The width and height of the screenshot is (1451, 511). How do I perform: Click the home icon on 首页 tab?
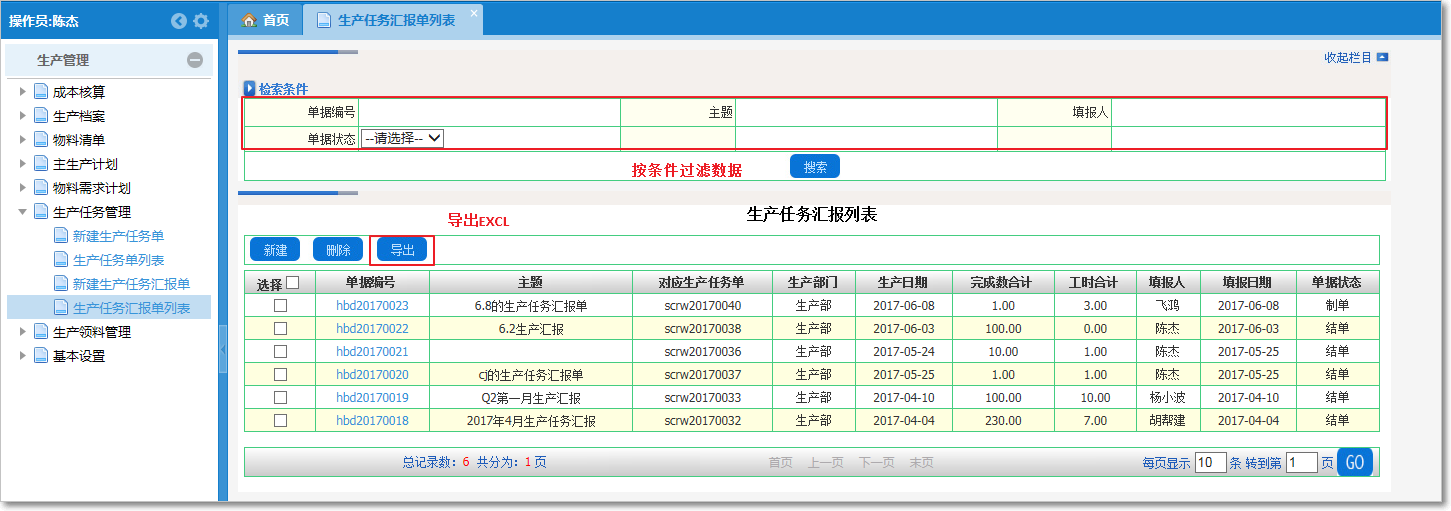(x=249, y=20)
